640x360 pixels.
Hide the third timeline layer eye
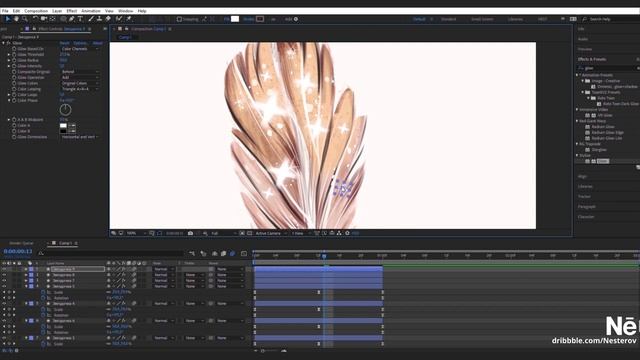point(4,281)
